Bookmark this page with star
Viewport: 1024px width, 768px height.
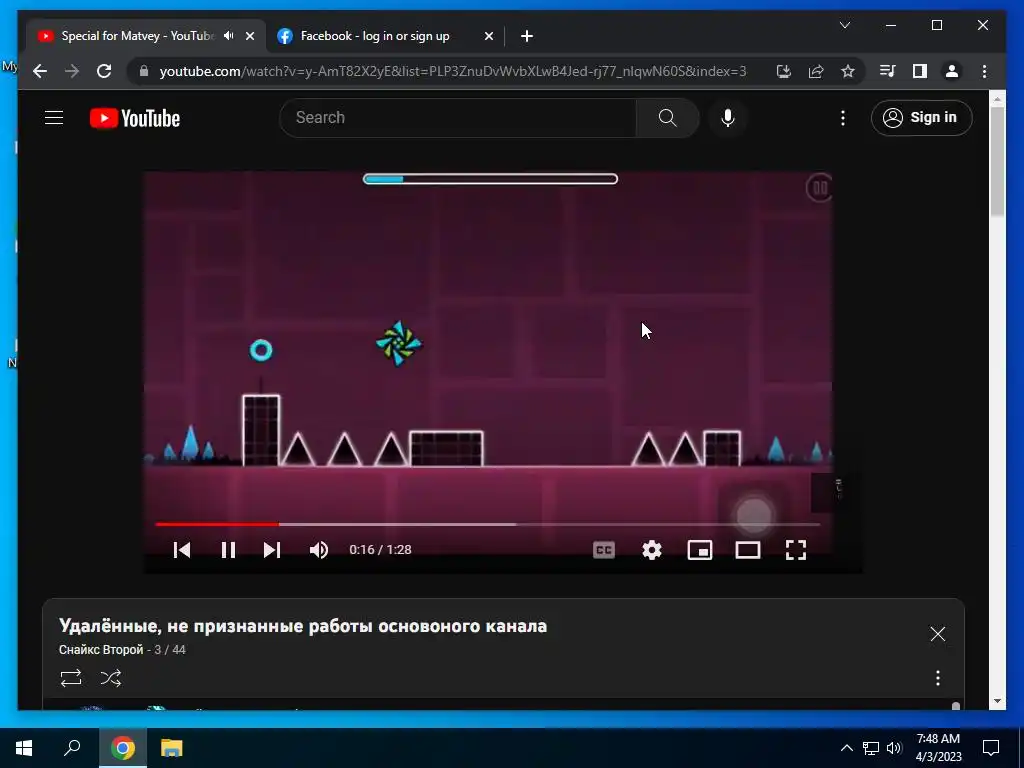click(848, 71)
